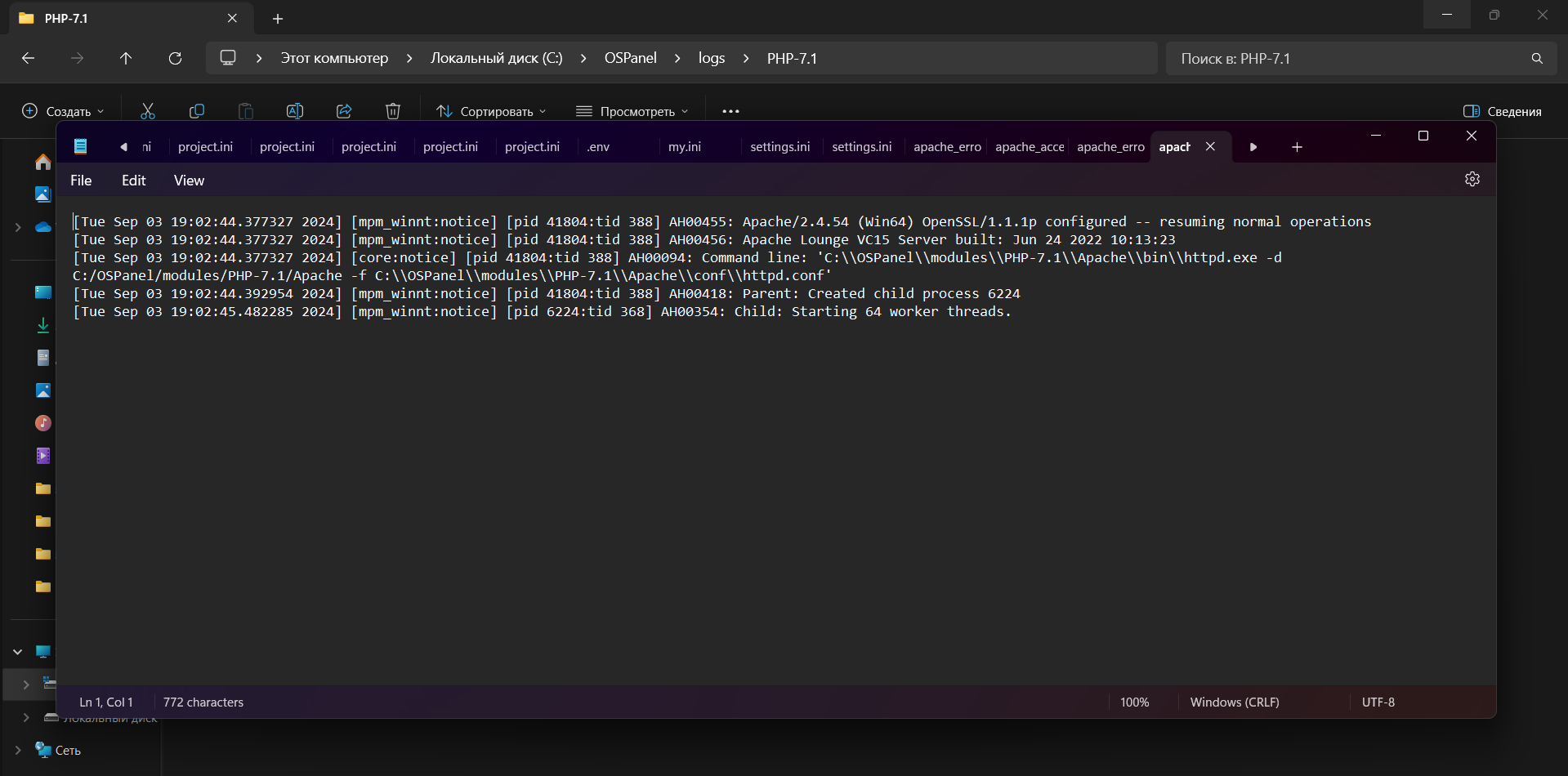1568x776 pixels.
Task: Select This PC monitor icon in the sidebar
Action: point(43,652)
